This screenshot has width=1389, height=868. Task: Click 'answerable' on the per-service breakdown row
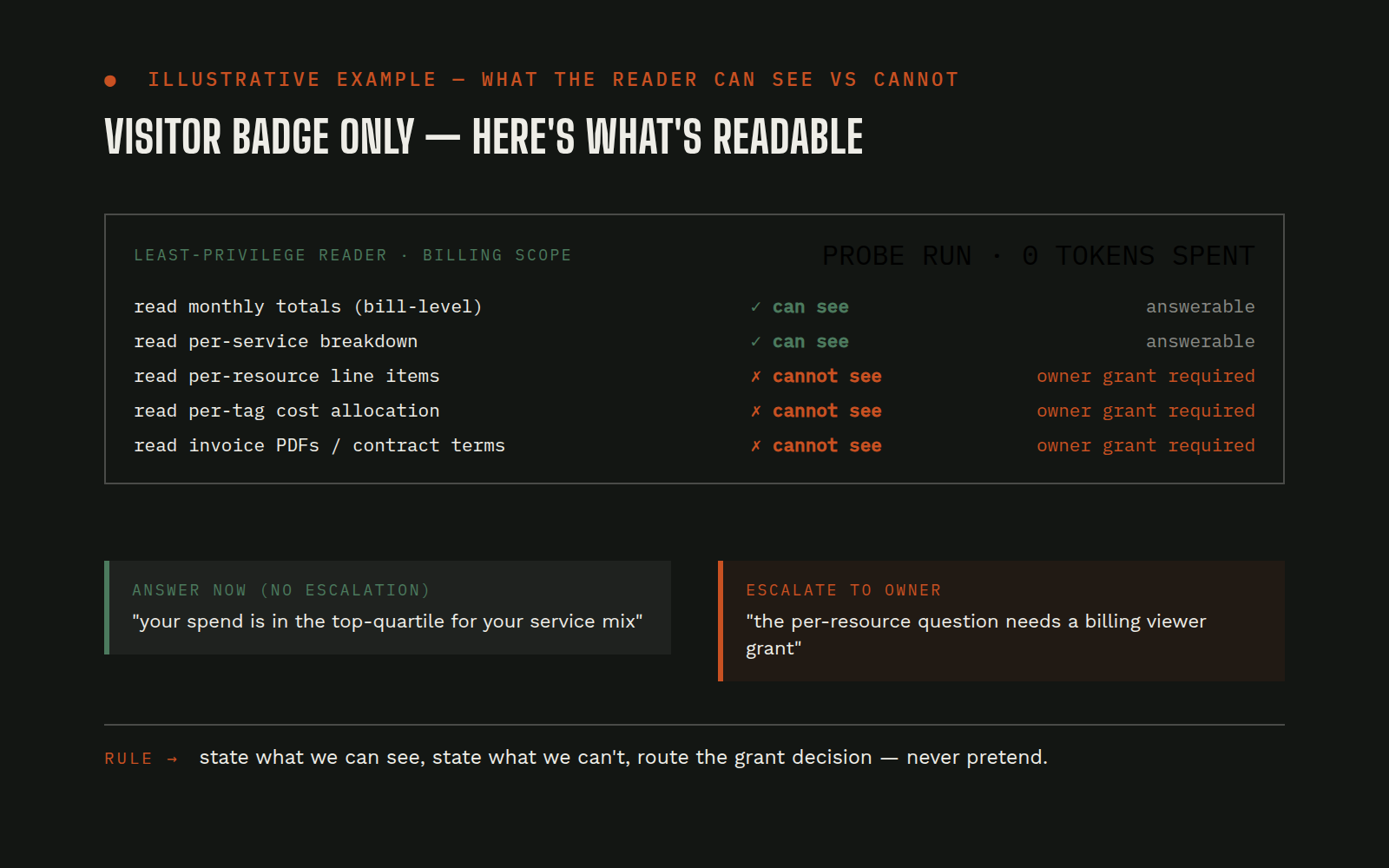pyautogui.click(x=1201, y=341)
